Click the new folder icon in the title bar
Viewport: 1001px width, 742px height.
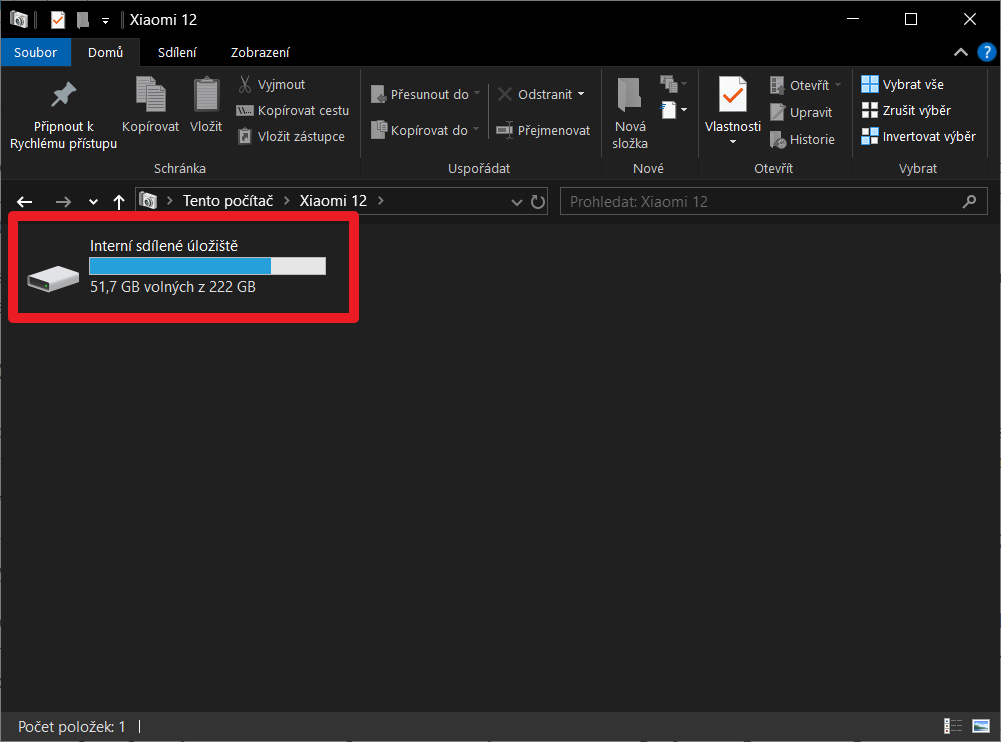click(82, 20)
